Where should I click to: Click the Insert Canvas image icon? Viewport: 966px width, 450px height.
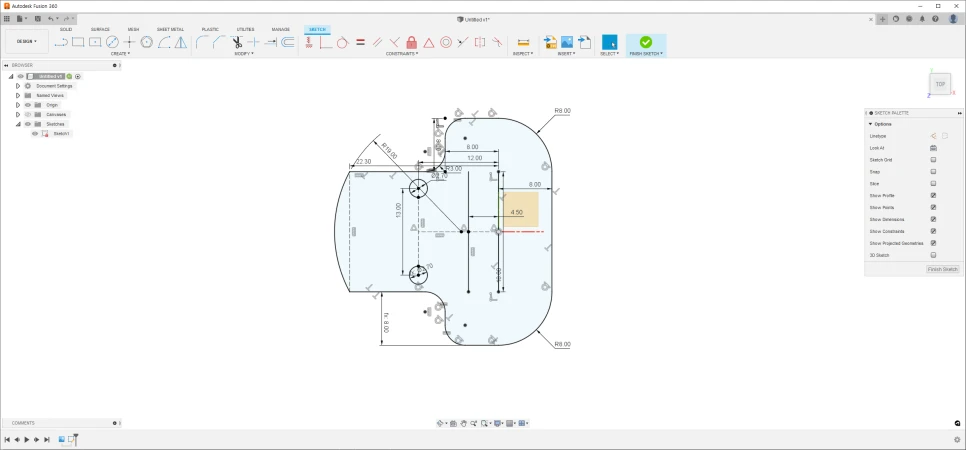tap(567, 42)
